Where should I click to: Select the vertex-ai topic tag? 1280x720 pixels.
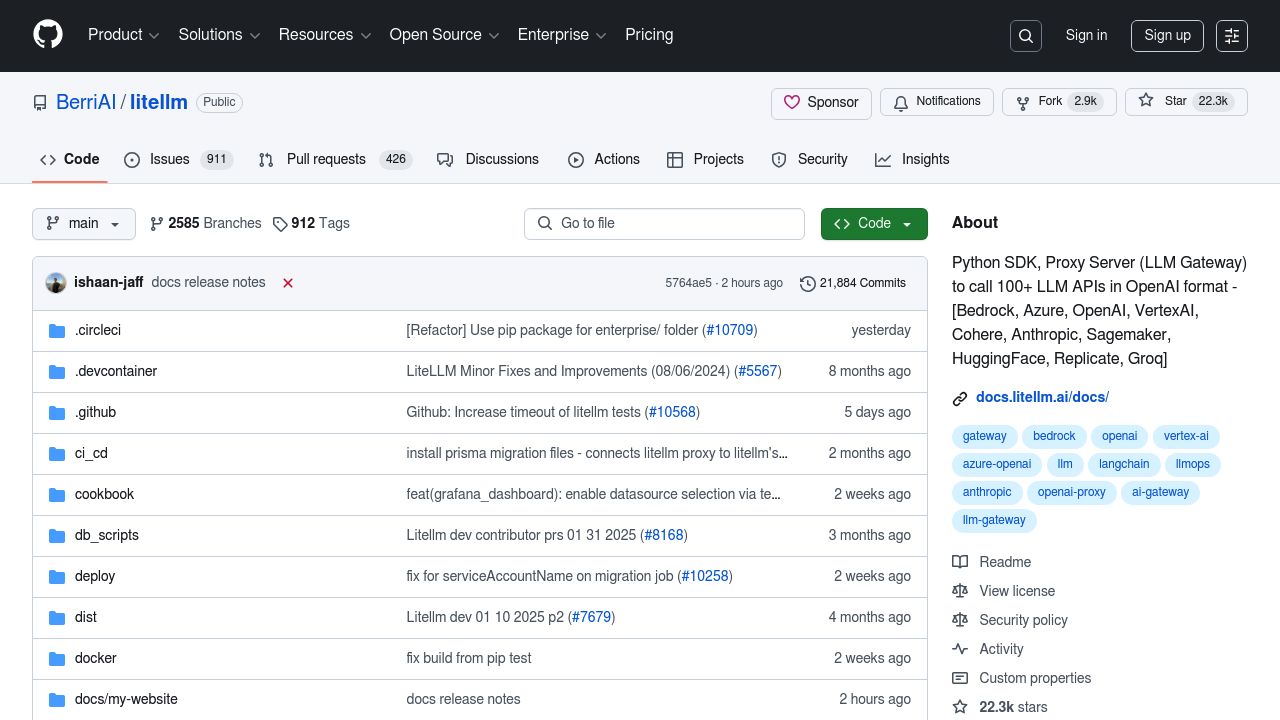pyautogui.click(x=1186, y=436)
